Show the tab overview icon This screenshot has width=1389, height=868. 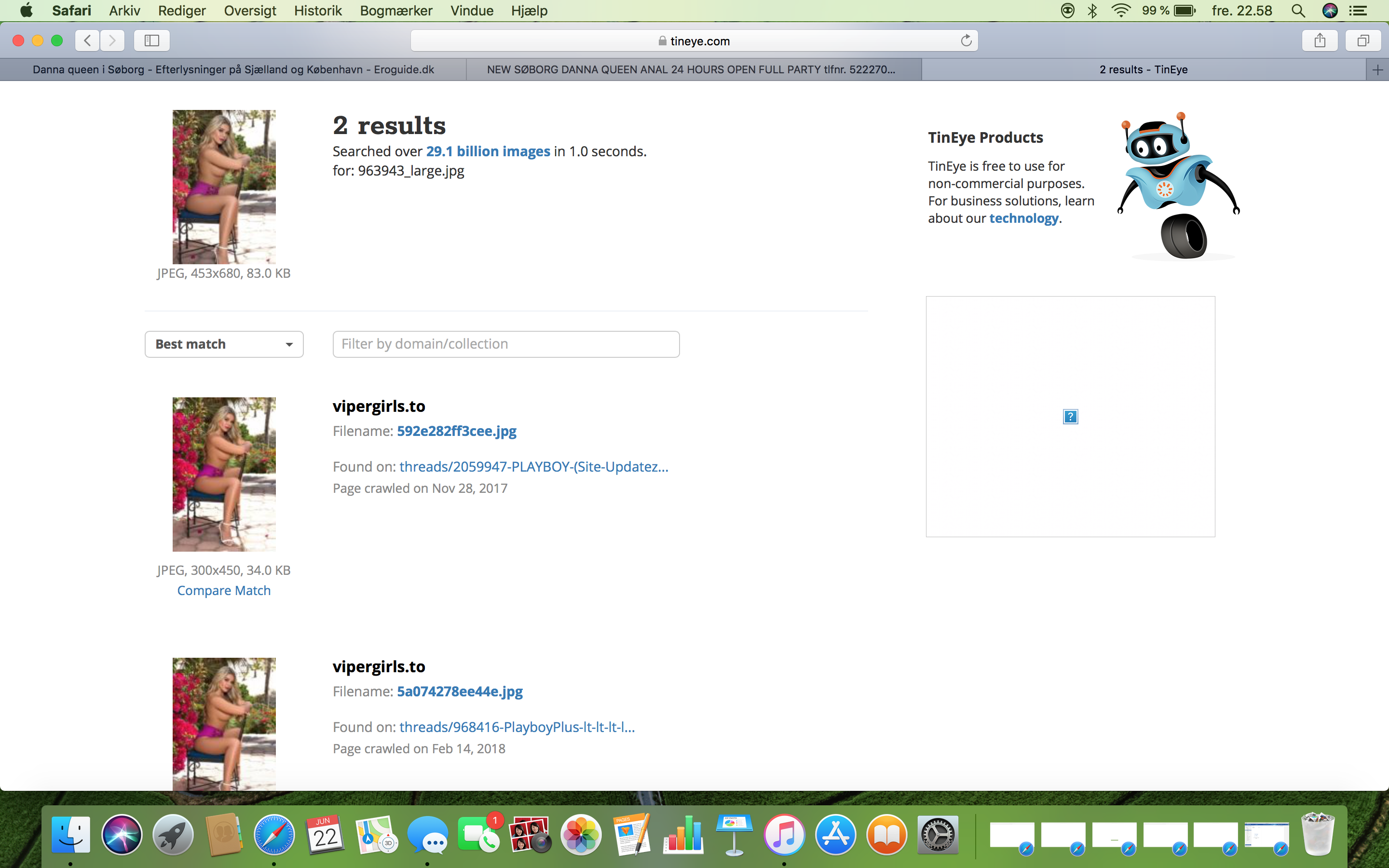point(1363,41)
